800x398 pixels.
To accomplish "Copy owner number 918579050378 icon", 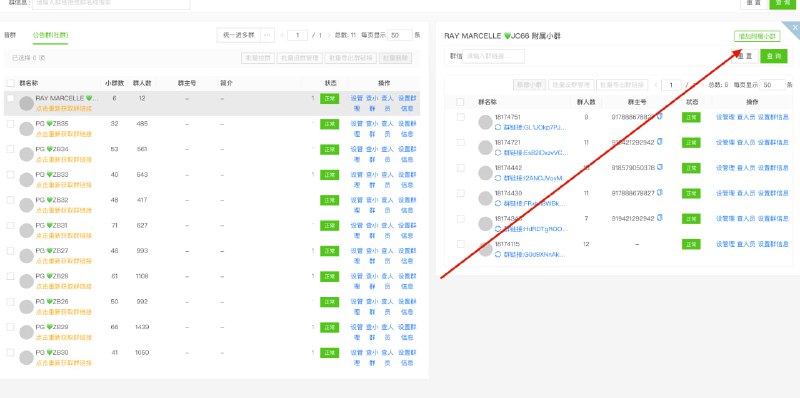I will pyautogui.click(x=660, y=167).
